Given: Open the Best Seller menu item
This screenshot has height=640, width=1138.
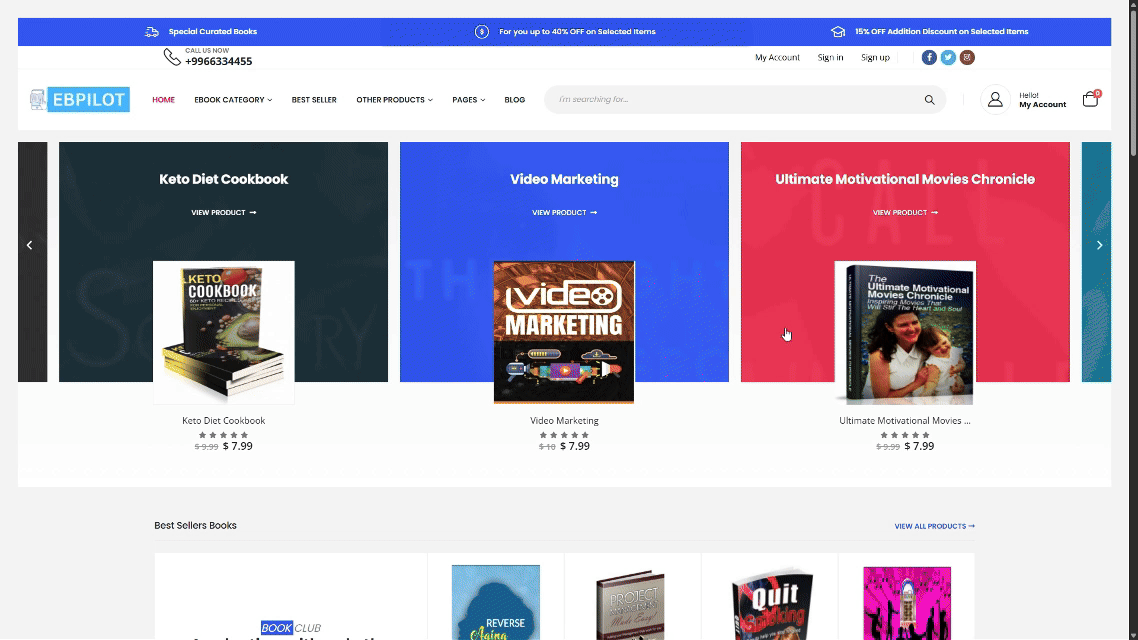Looking at the screenshot, I should click(314, 99).
